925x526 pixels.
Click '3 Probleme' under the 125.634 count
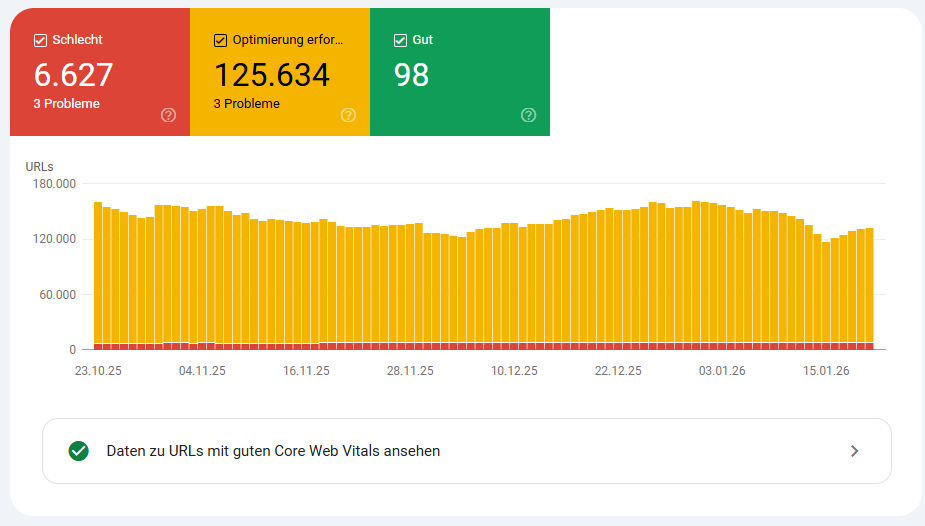point(246,104)
